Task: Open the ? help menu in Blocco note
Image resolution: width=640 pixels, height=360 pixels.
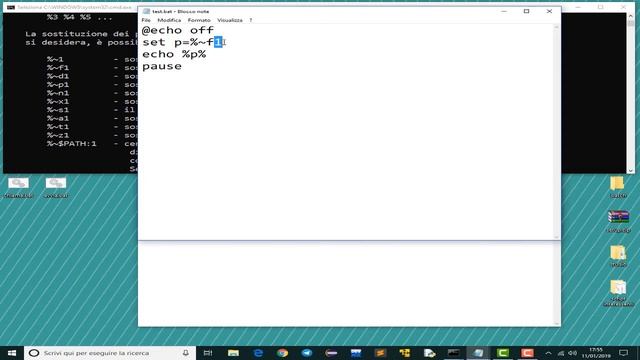Action: coord(251,20)
